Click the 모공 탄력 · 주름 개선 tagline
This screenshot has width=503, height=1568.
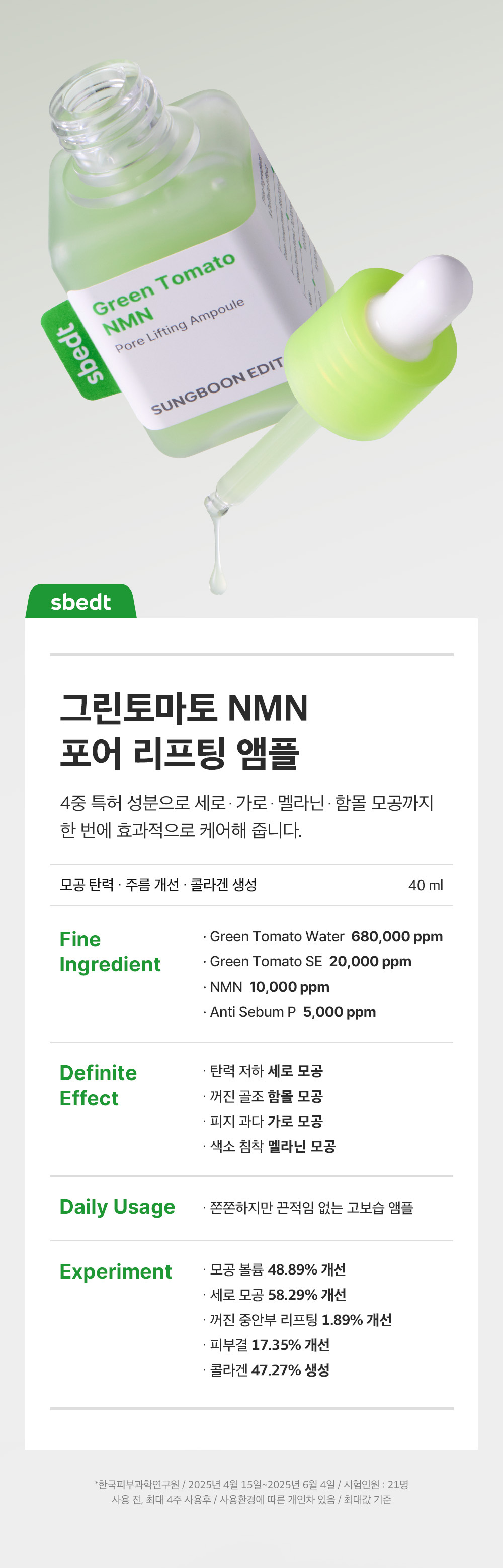pyautogui.click(x=158, y=885)
